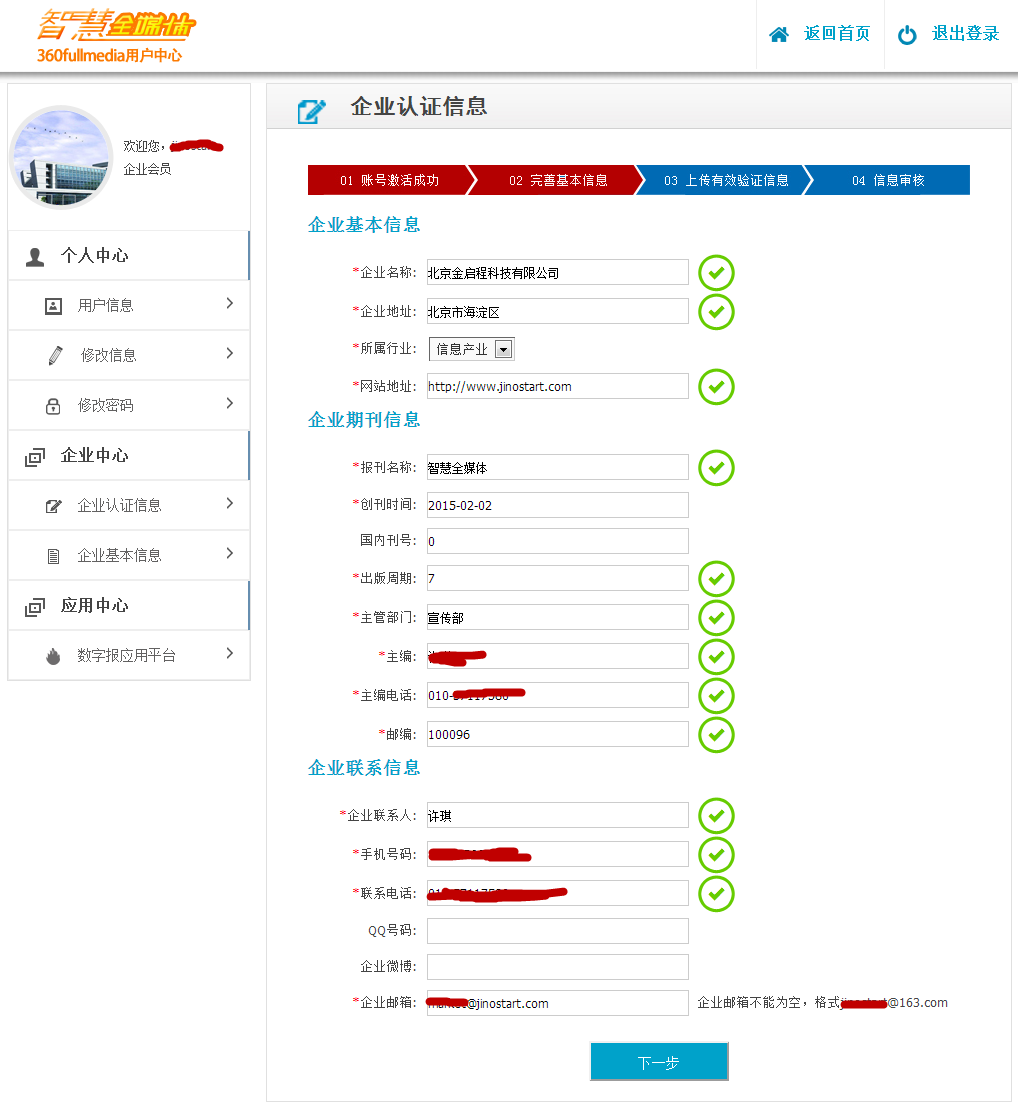Expand 企业基本信息 chevron arrow
The height and width of the screenshot is (1110, 1018).
pos(229,554)
